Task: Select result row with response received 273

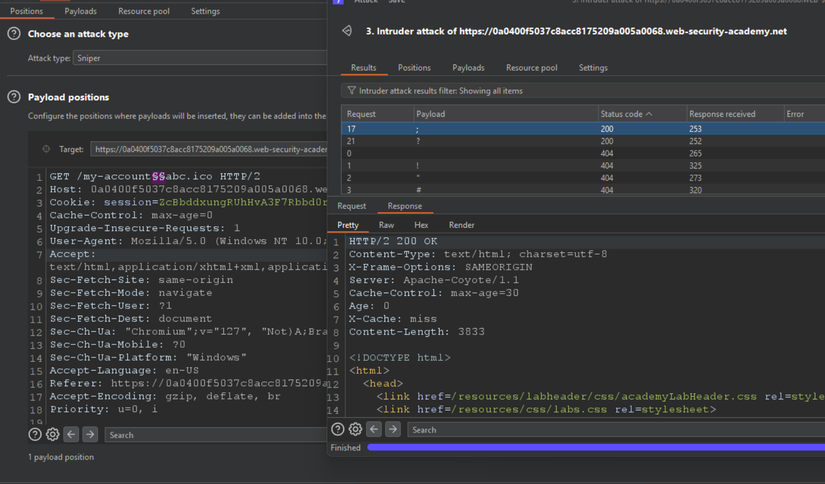Action: (583, 178)
